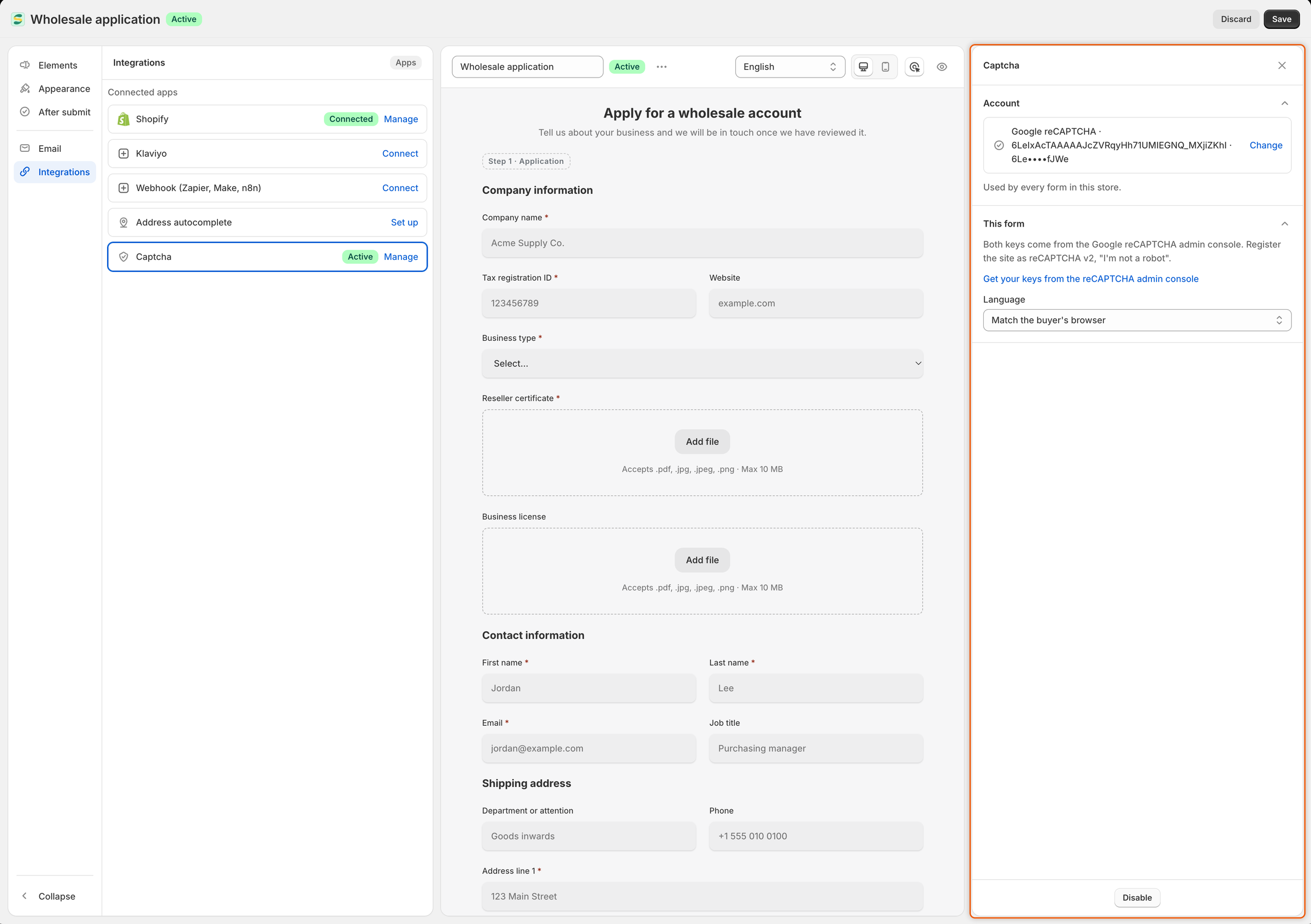Click the inspect element cursor icon
Viewport: 1311px width, 924px height.
tap(914, 67)
